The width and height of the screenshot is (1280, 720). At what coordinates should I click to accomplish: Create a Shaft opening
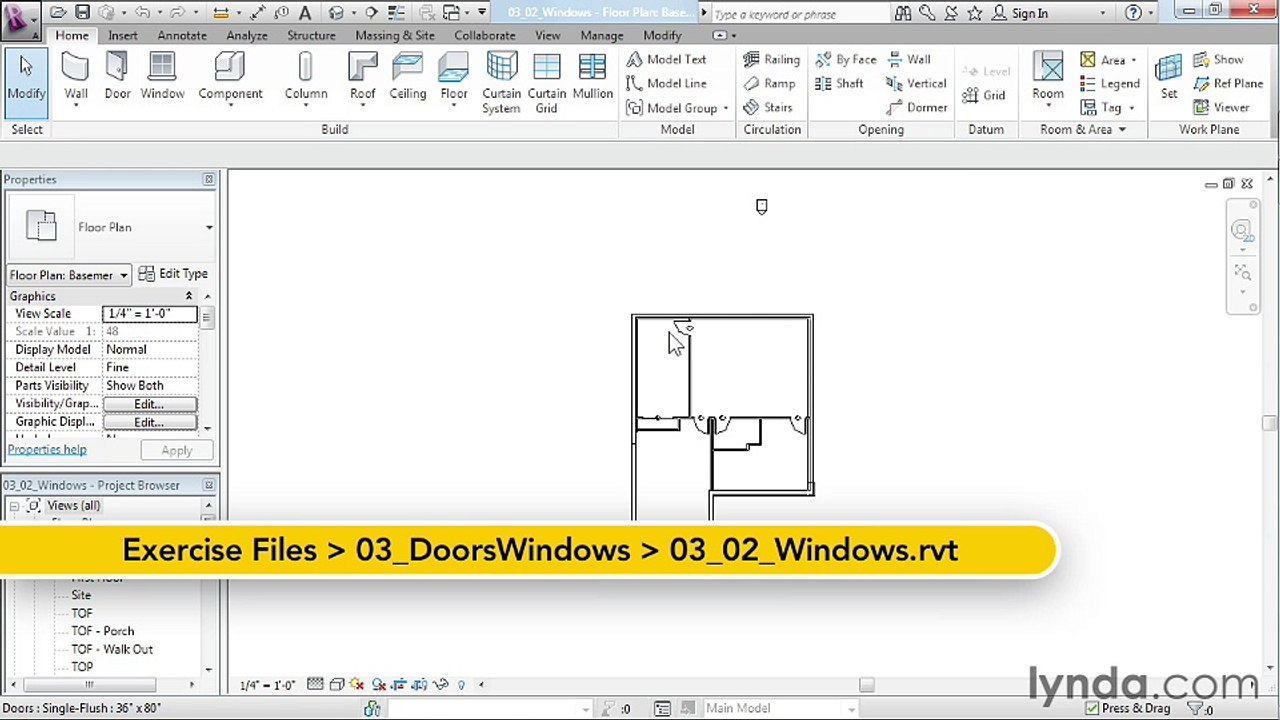point(839,83)
